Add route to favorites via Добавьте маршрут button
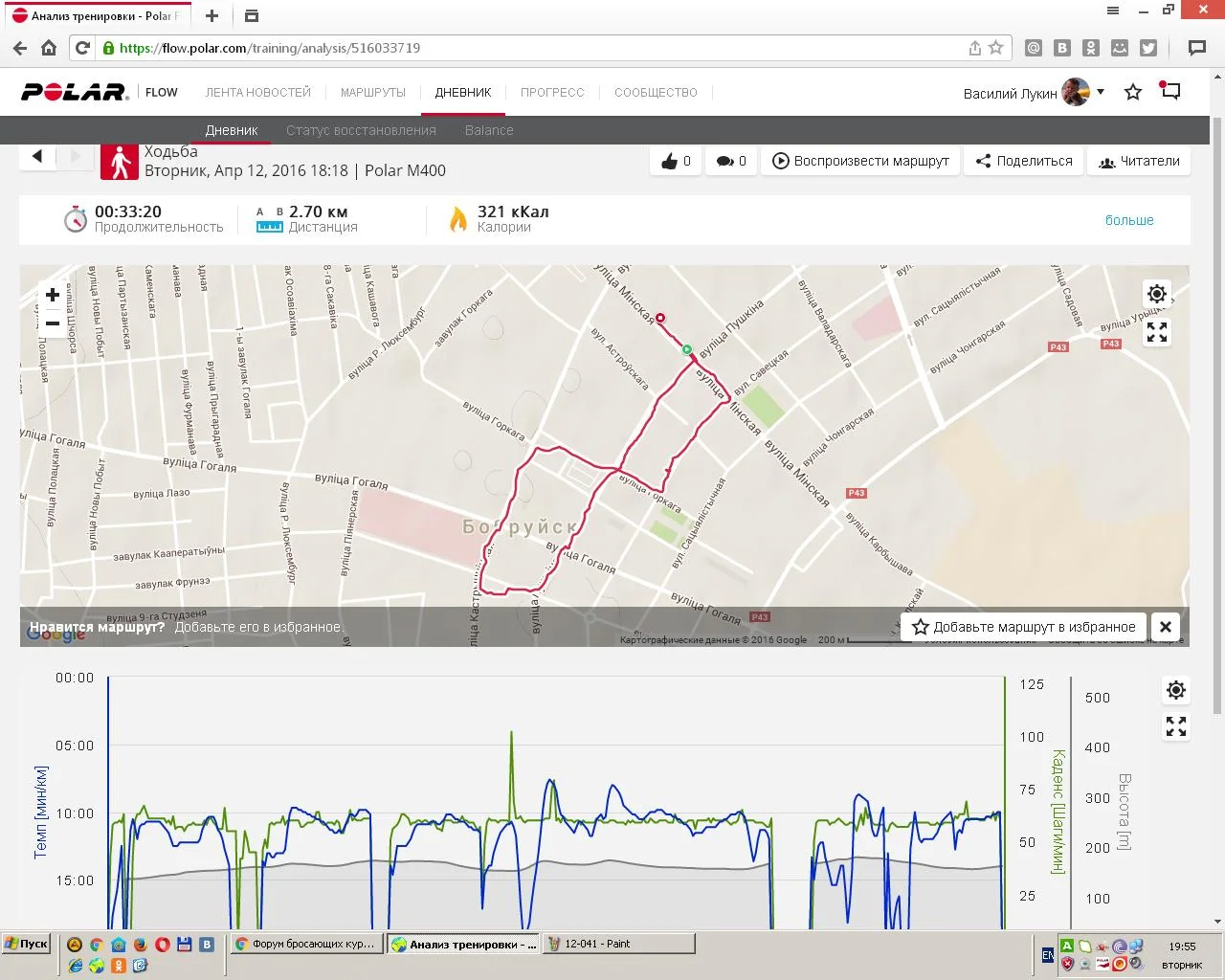This screenshot has height=980, width=1225. pyautogui.click(x=1024, y=627)
